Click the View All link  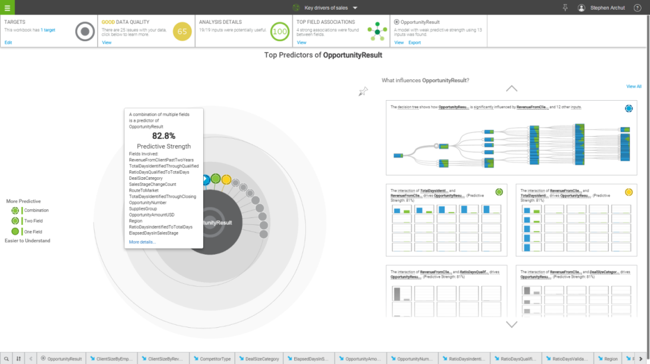pyautogui.click(x=633, y=86)
